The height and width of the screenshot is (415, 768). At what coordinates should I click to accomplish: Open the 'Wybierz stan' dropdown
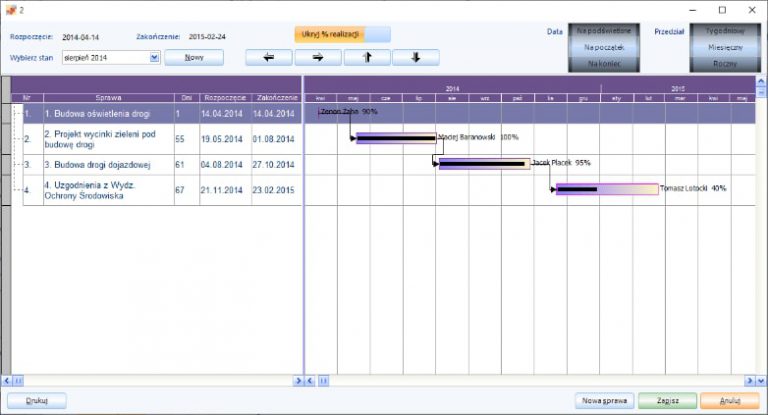pos(154,57)
